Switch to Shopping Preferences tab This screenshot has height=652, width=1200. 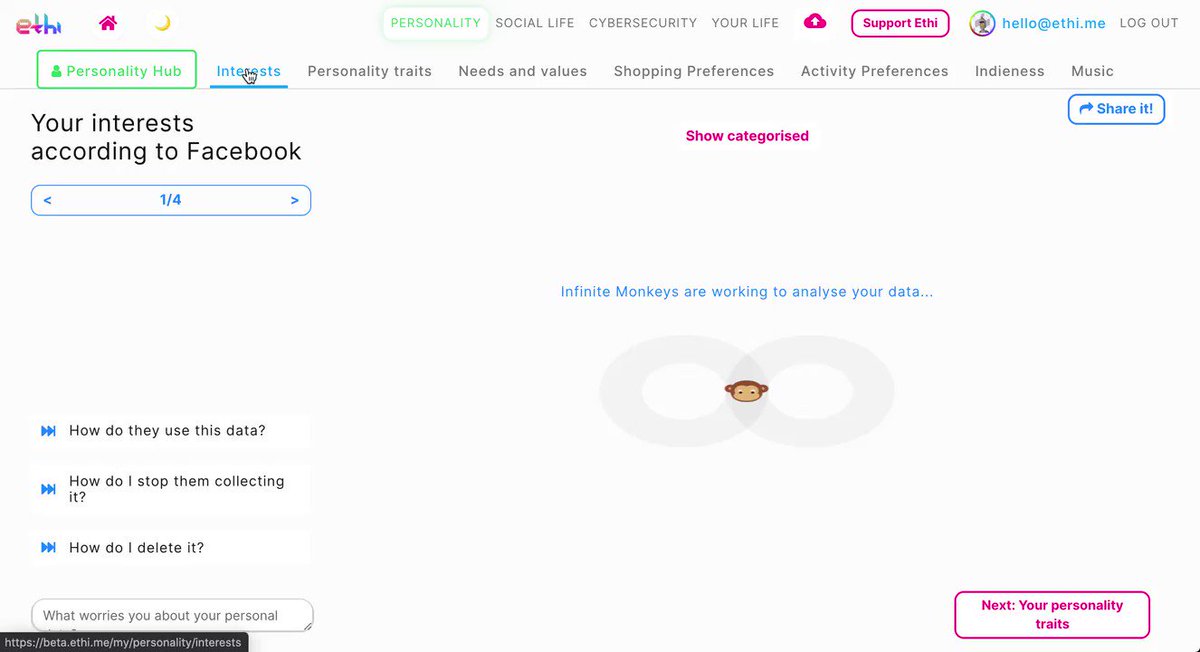coord(694,71)
